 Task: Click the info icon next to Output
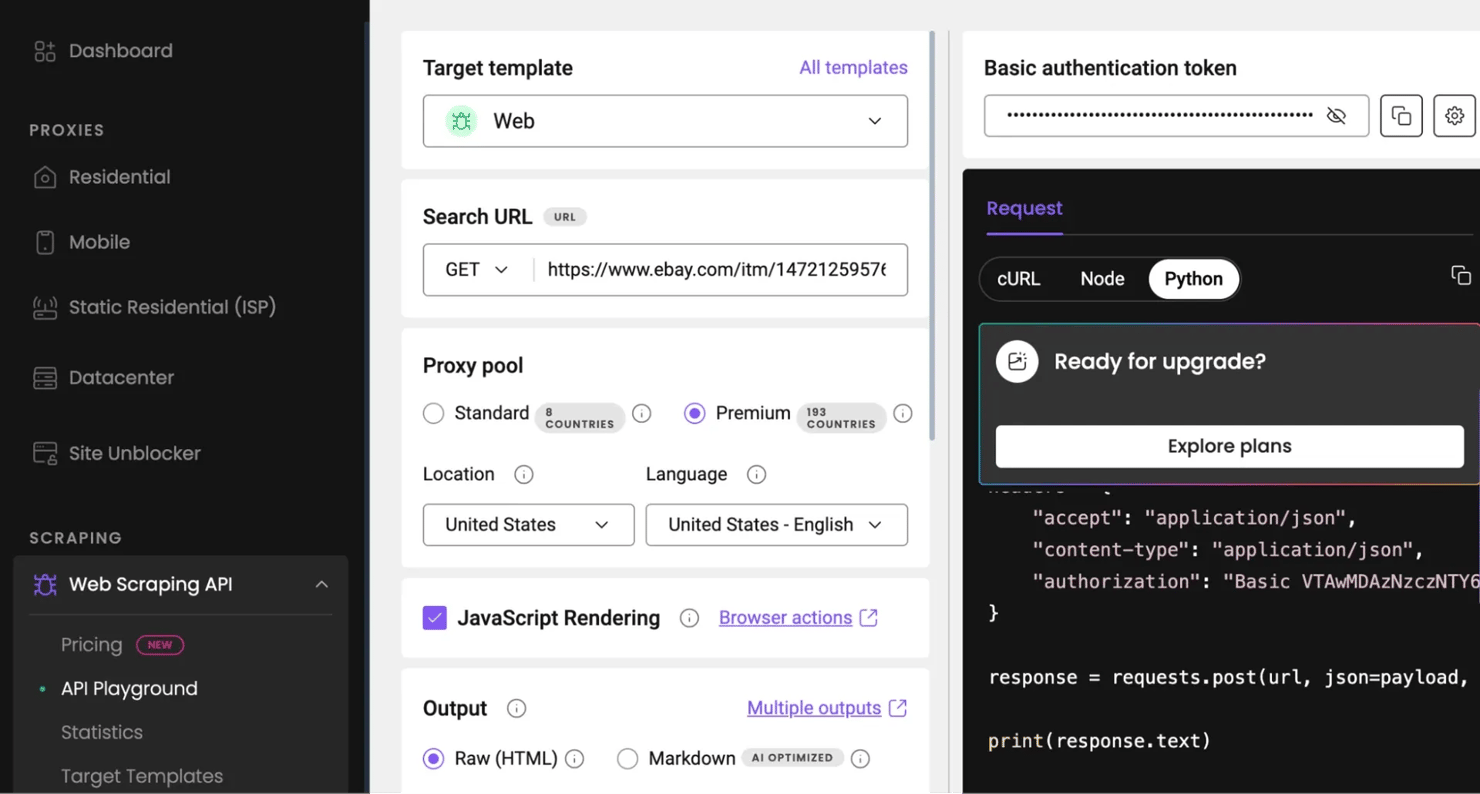click(516, 708)
